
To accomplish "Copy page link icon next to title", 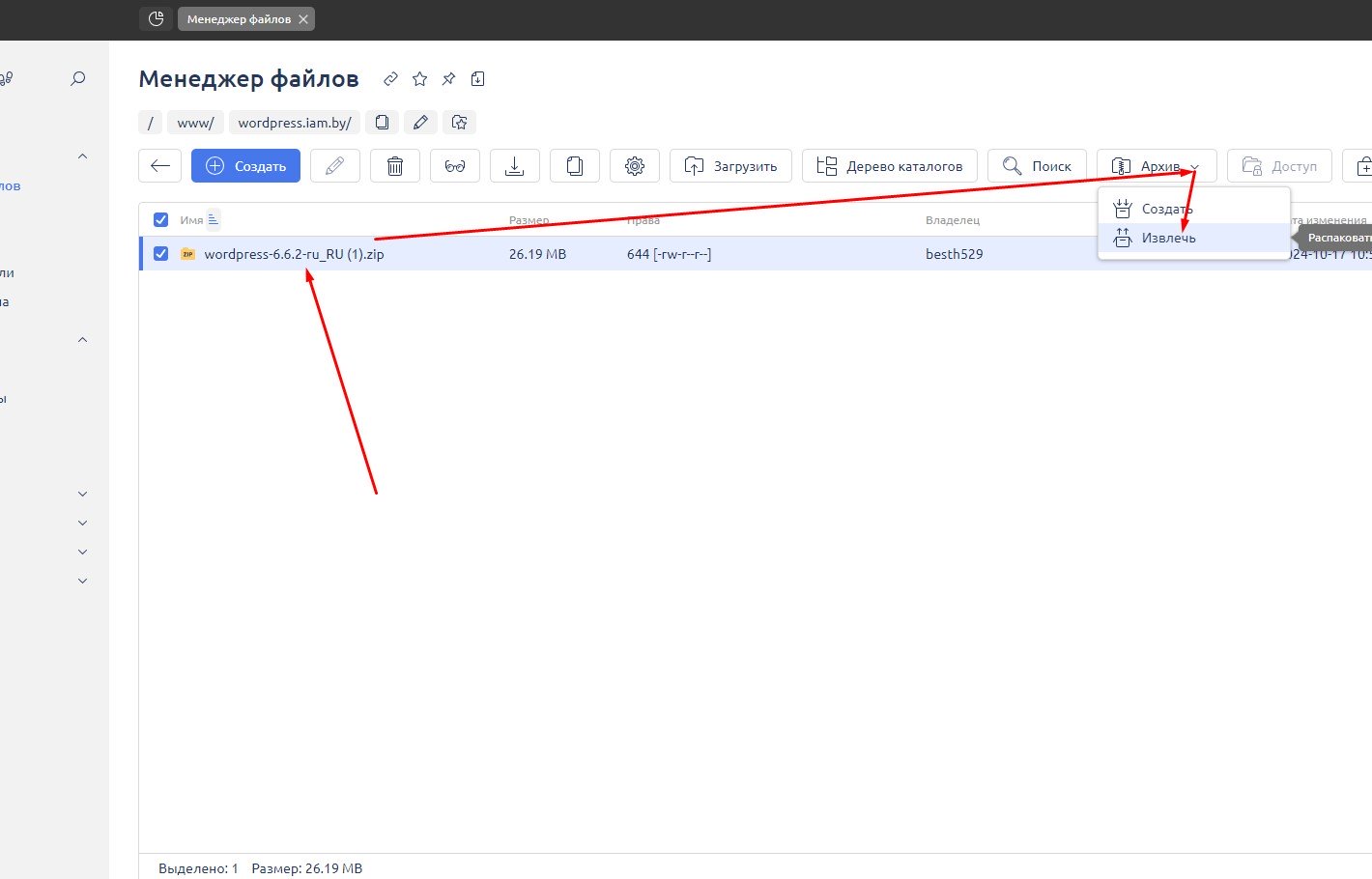I will coord(390,79).
